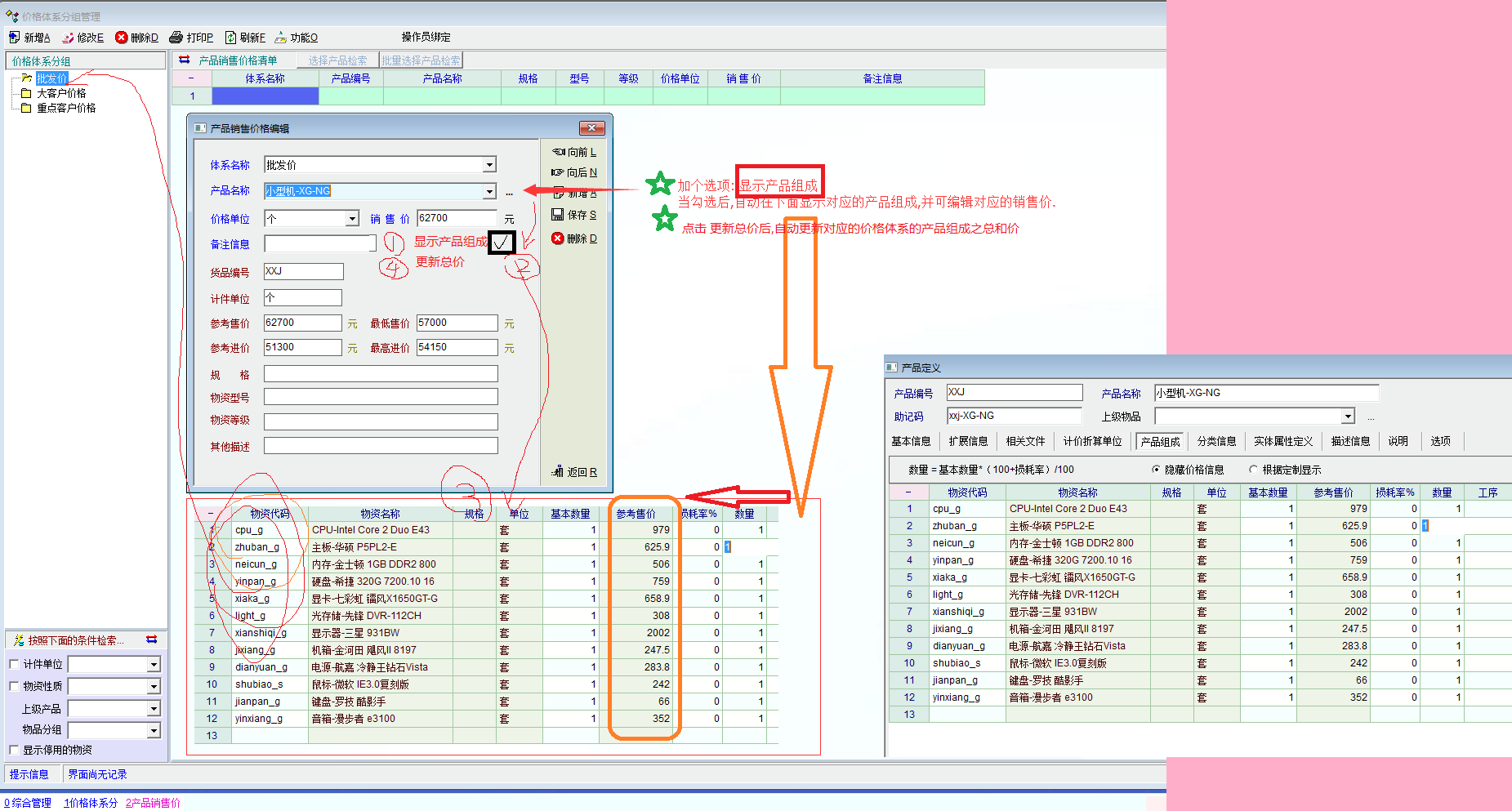This screenshot has height=811, width=1512.
Task: Click 返回R return icon in dialog
Action: pos(557,472)
